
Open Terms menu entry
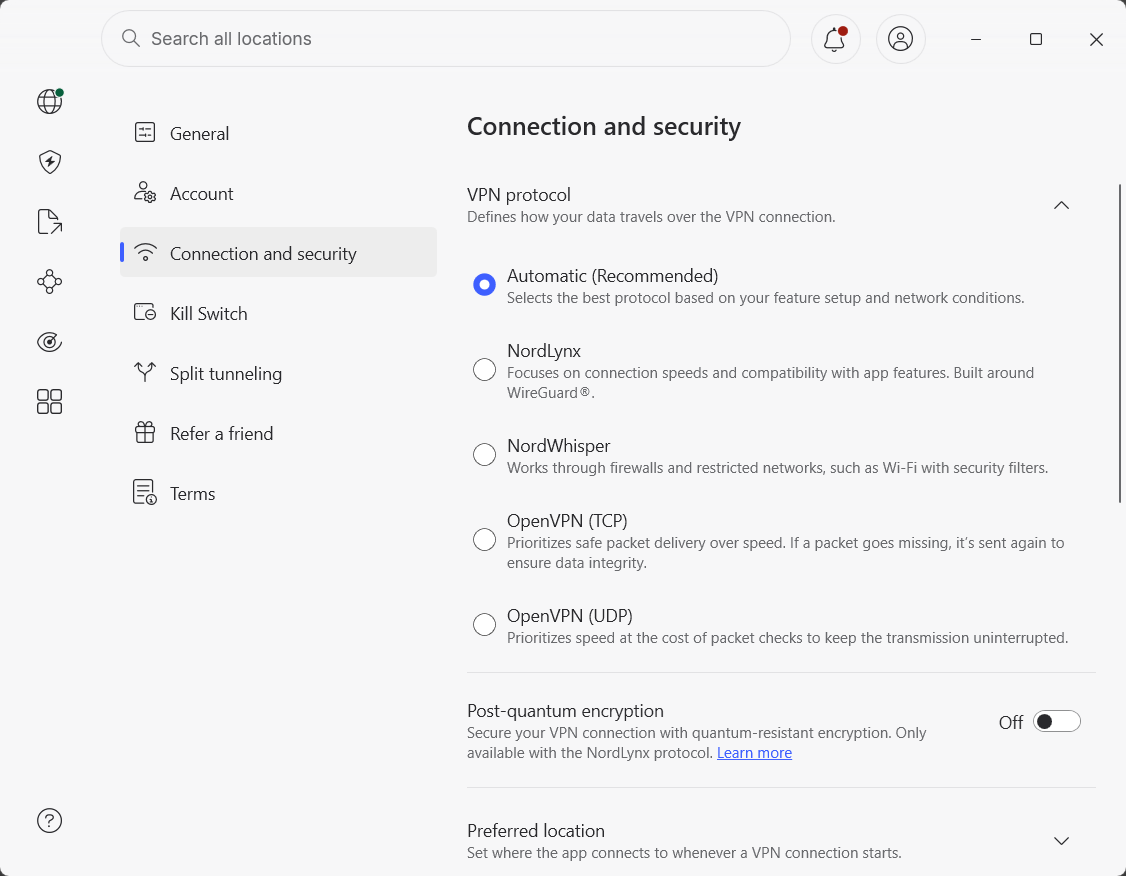(278, 493)
